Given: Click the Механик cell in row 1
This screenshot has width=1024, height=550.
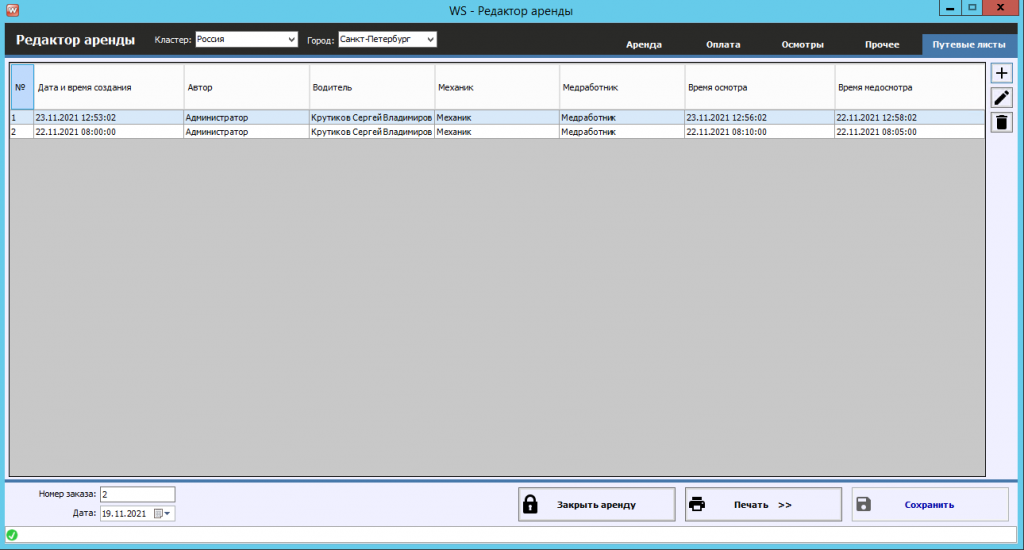Looking at the screenshot, I should [497, 118].
